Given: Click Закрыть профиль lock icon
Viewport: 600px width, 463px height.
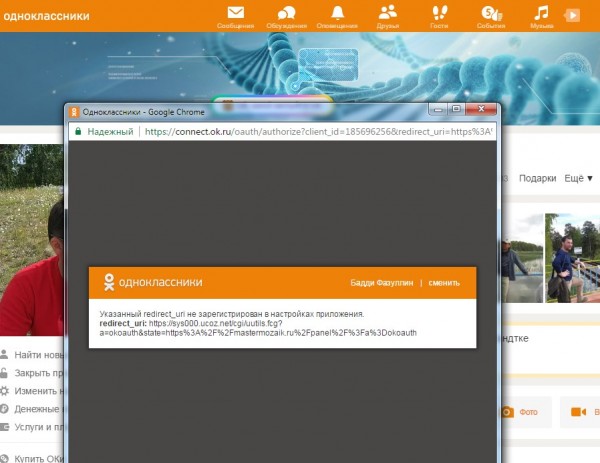Looking at the screenshot, I should tap(4, 373).
